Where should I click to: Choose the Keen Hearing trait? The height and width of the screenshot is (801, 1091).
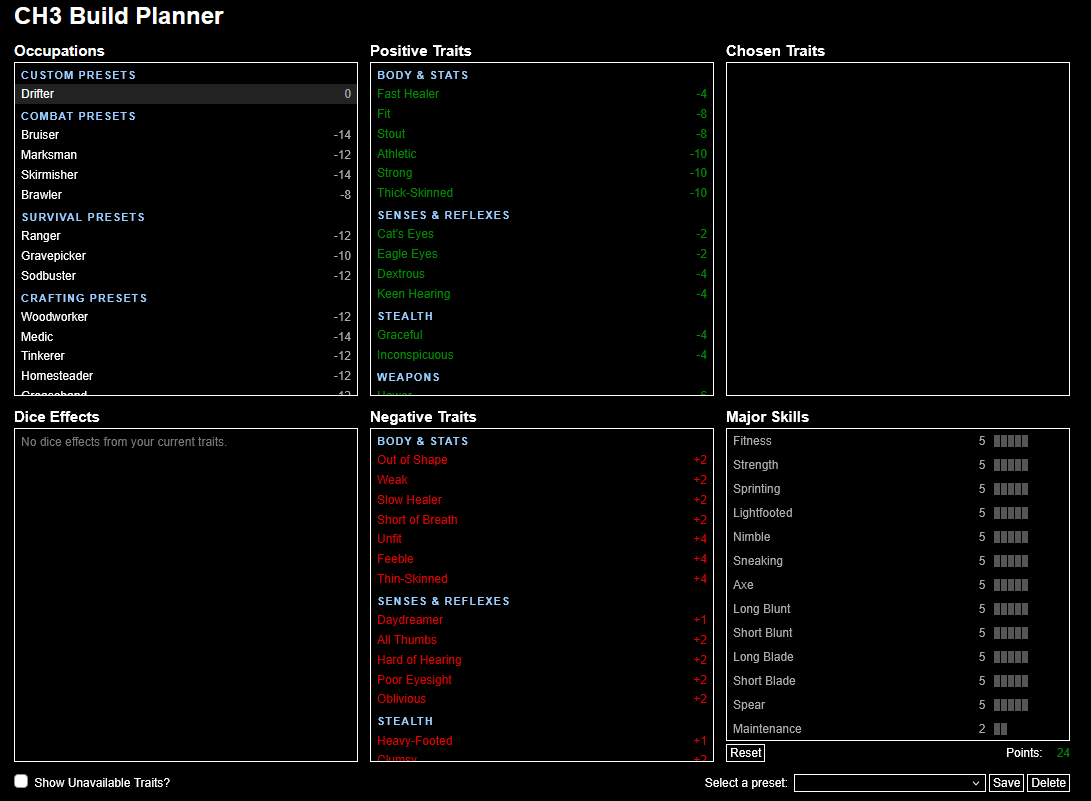click(x=542, y=294)
